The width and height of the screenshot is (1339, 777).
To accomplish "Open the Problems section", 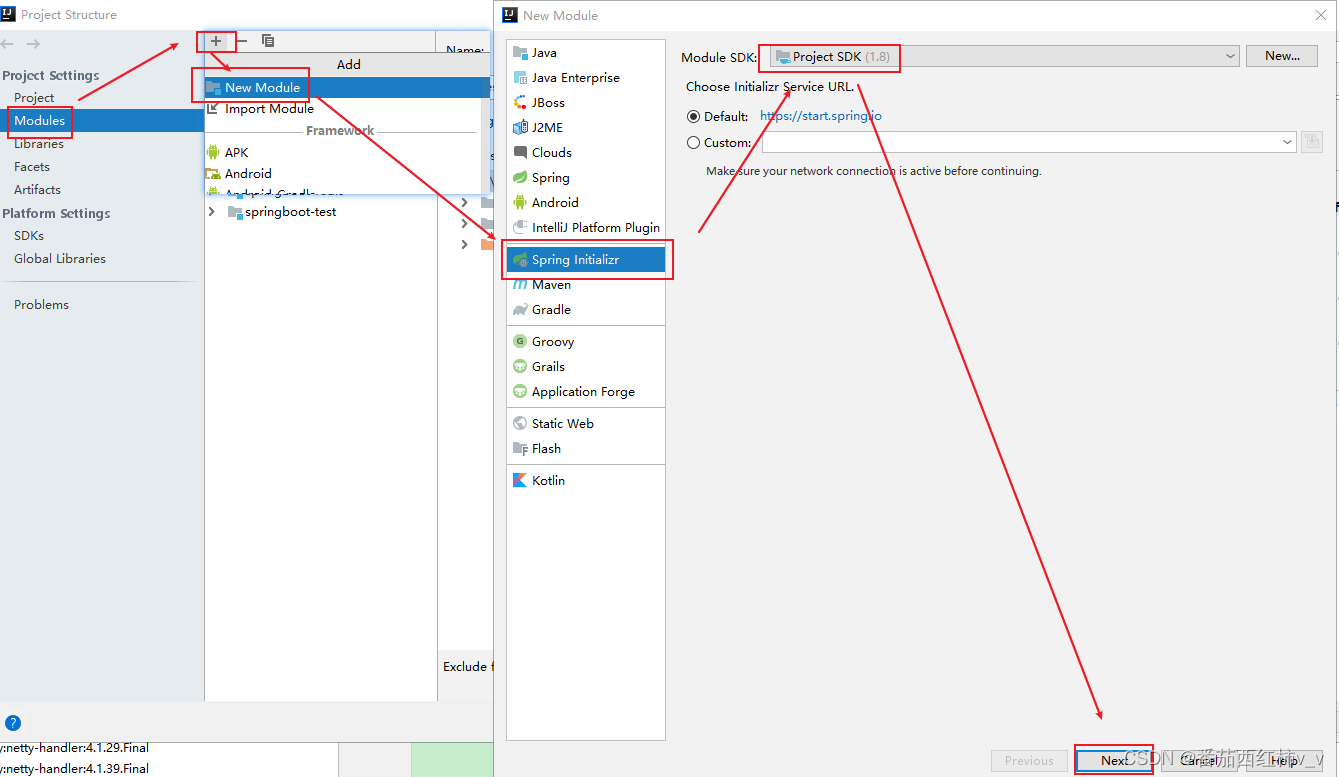I will (41, 305).
